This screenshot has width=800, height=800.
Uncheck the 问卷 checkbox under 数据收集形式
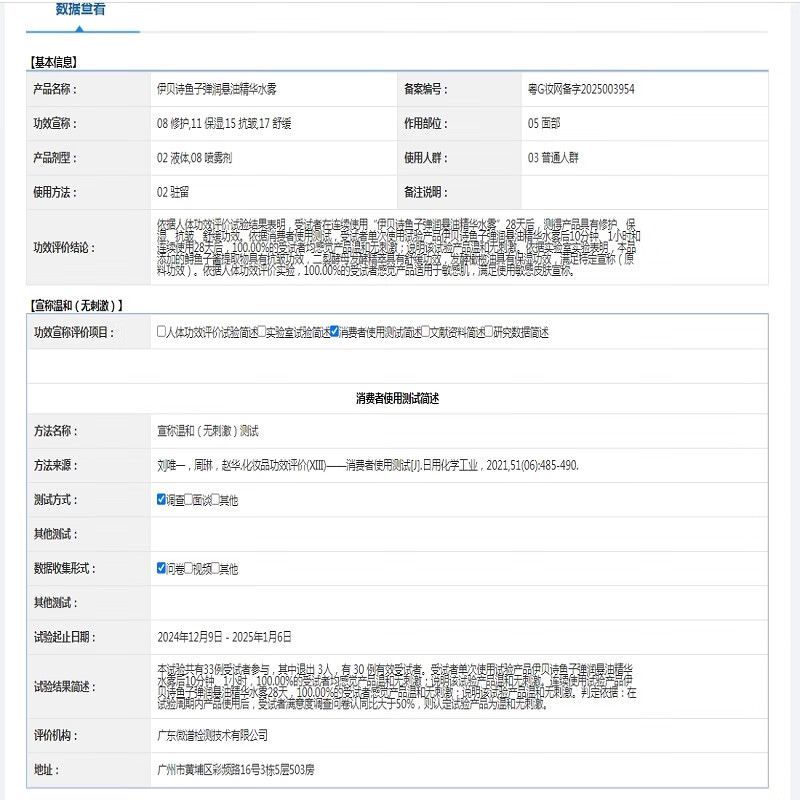click(x=161, y=566)
